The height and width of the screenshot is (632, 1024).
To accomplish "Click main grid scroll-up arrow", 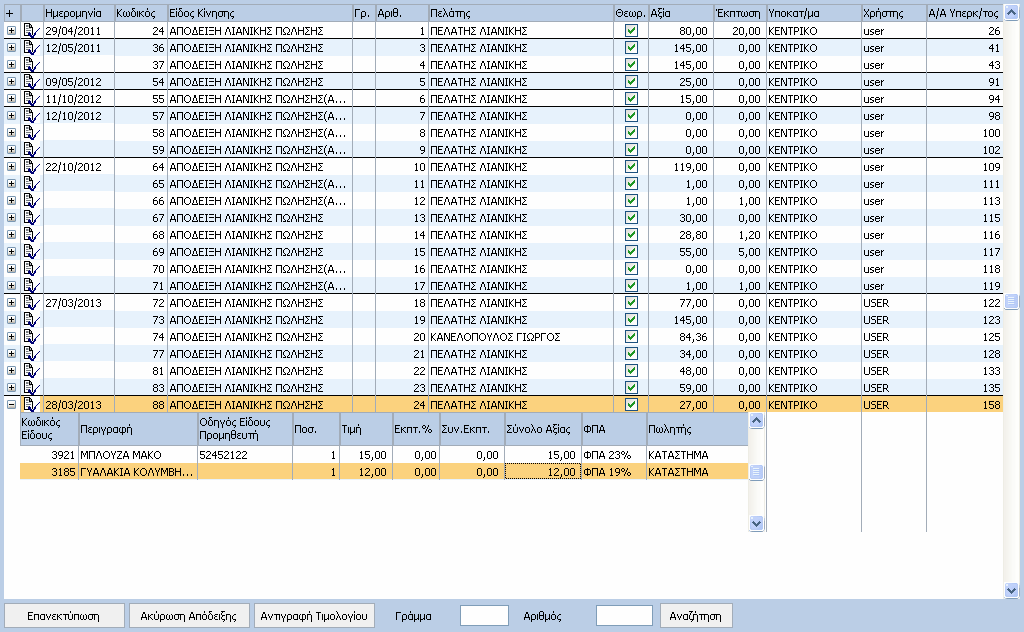I will pyautogui.click(x=1011, y=13).
